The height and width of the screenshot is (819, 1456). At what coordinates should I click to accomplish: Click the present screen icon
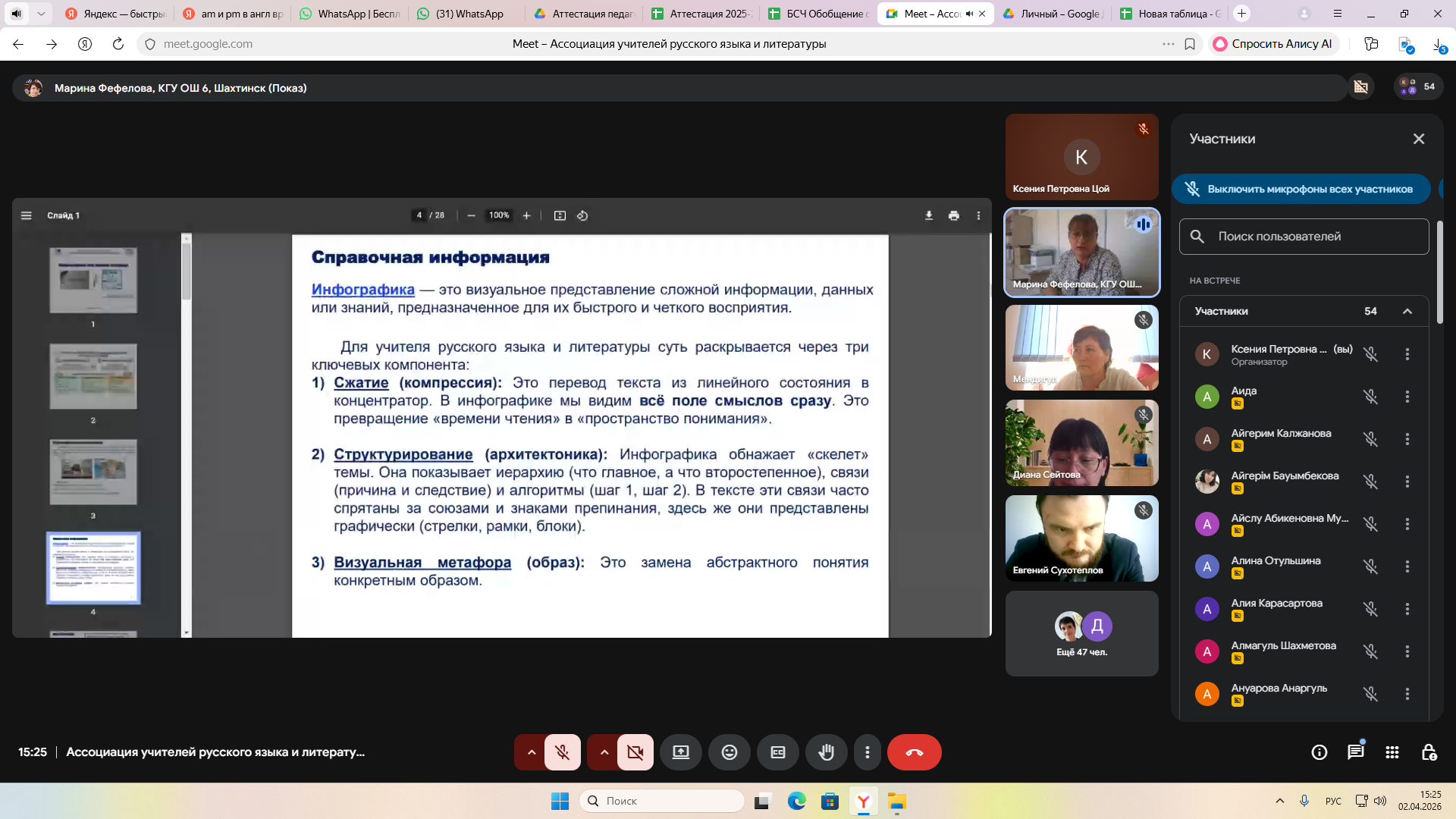(680, 752)
